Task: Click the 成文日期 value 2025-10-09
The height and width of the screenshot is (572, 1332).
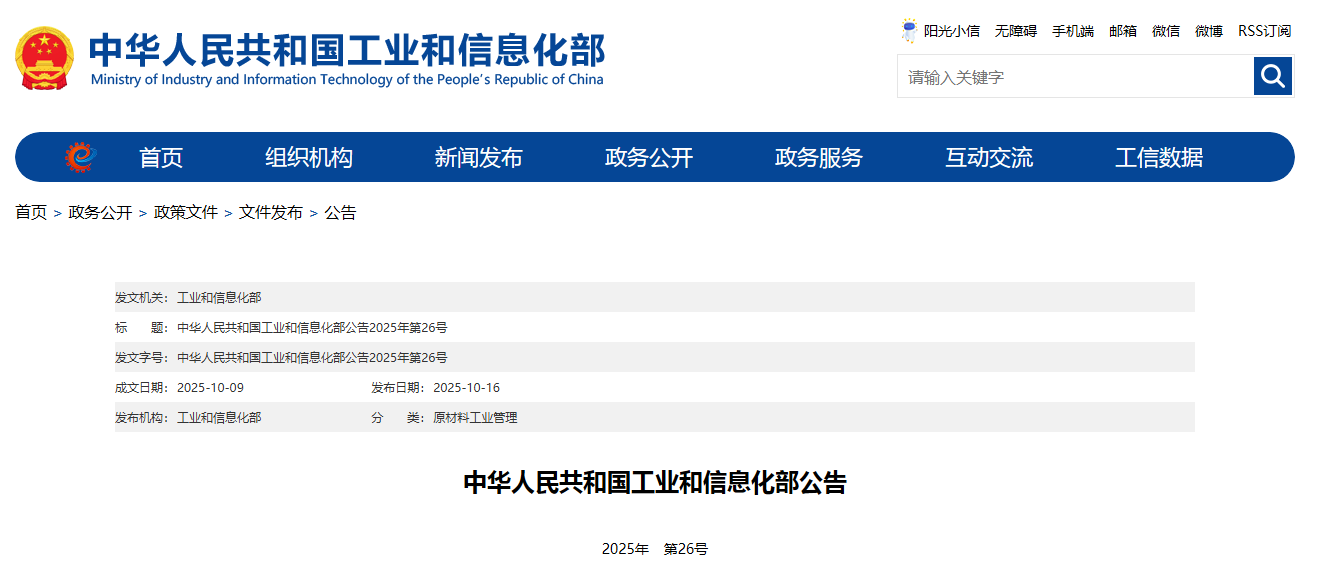Action: (x=210, y=387)
